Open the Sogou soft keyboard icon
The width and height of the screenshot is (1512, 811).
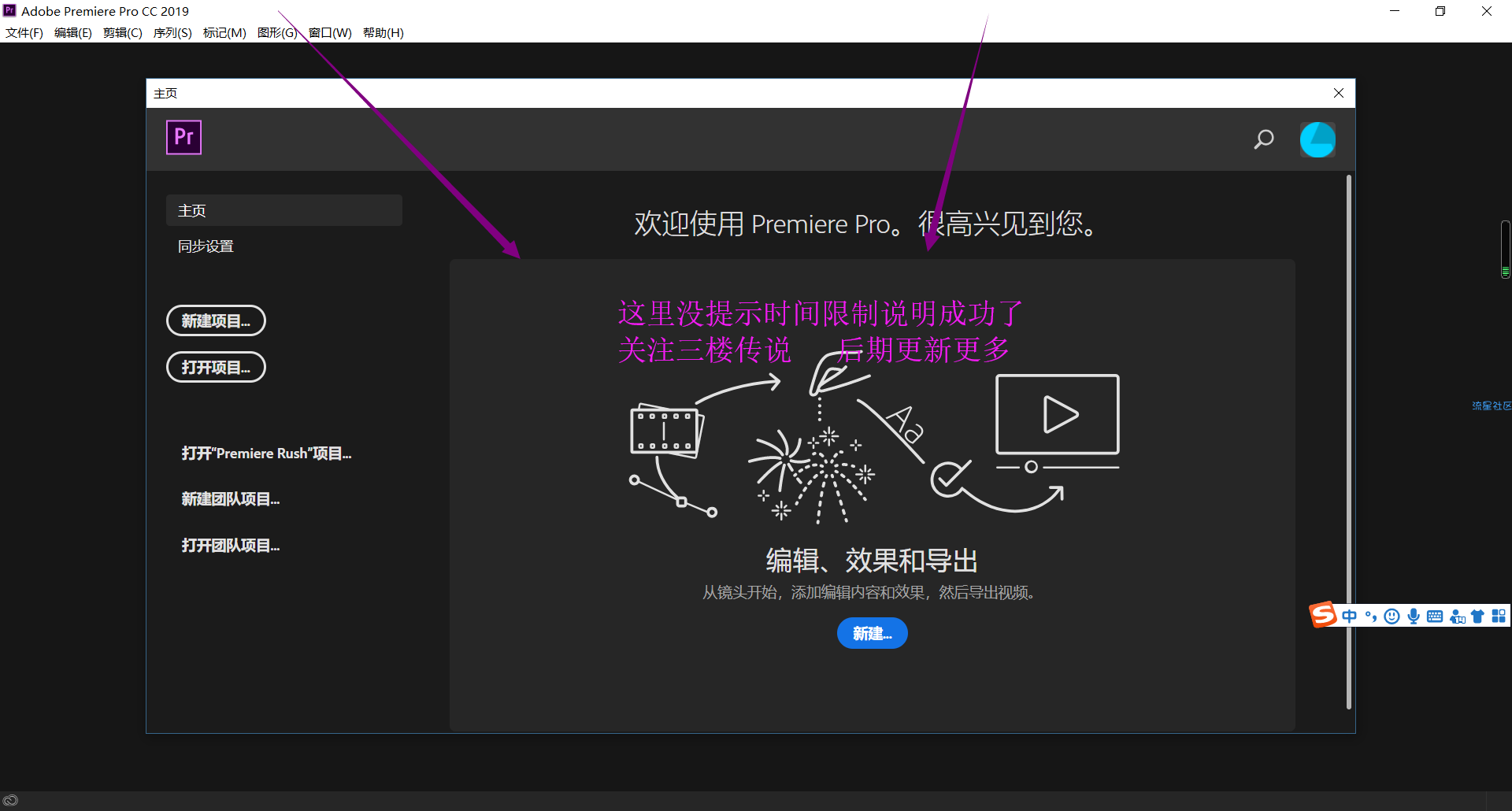pyautogui.click(x=1435, y=617)
